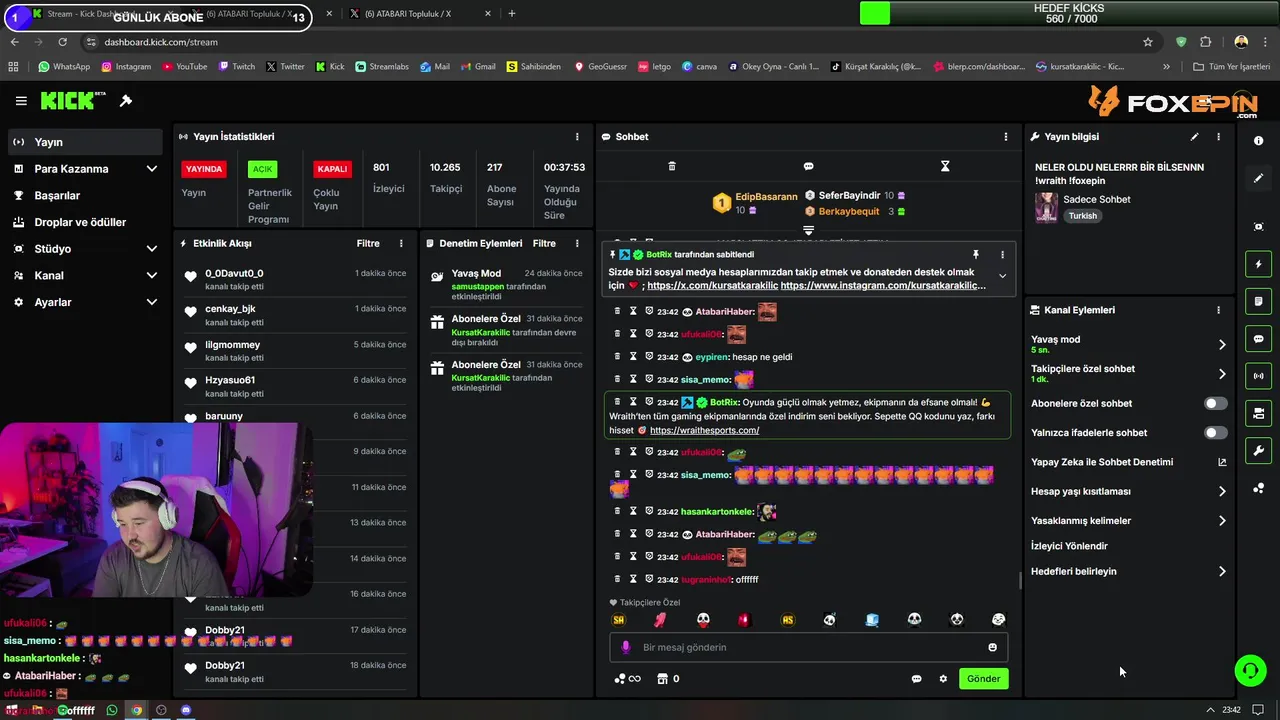The width and height of the screenshot is (1280, 720).
Task: Click the Turkish language tag
Action: [1082, 216]
